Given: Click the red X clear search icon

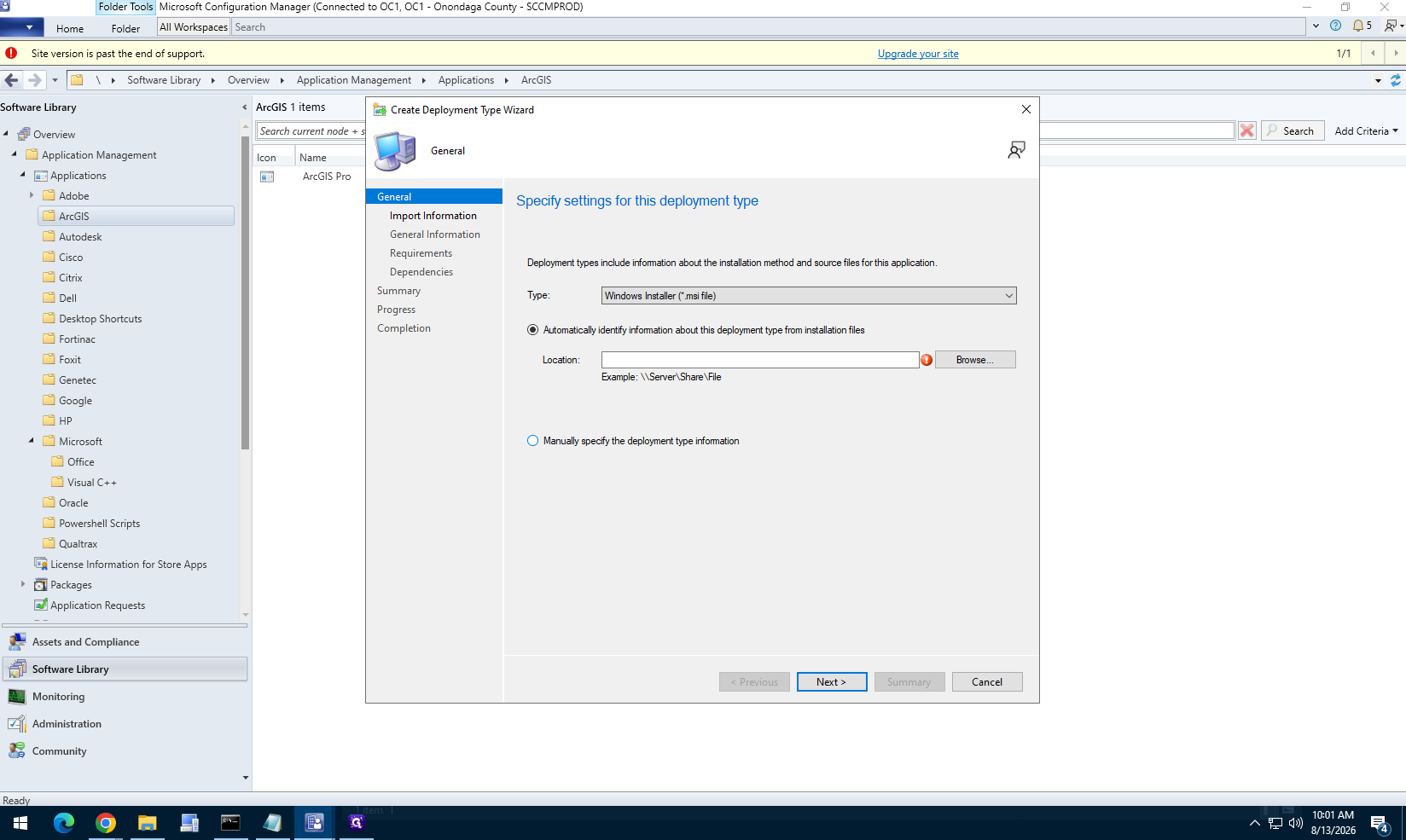Looking at the screenshot, I should coord(1247,130).
